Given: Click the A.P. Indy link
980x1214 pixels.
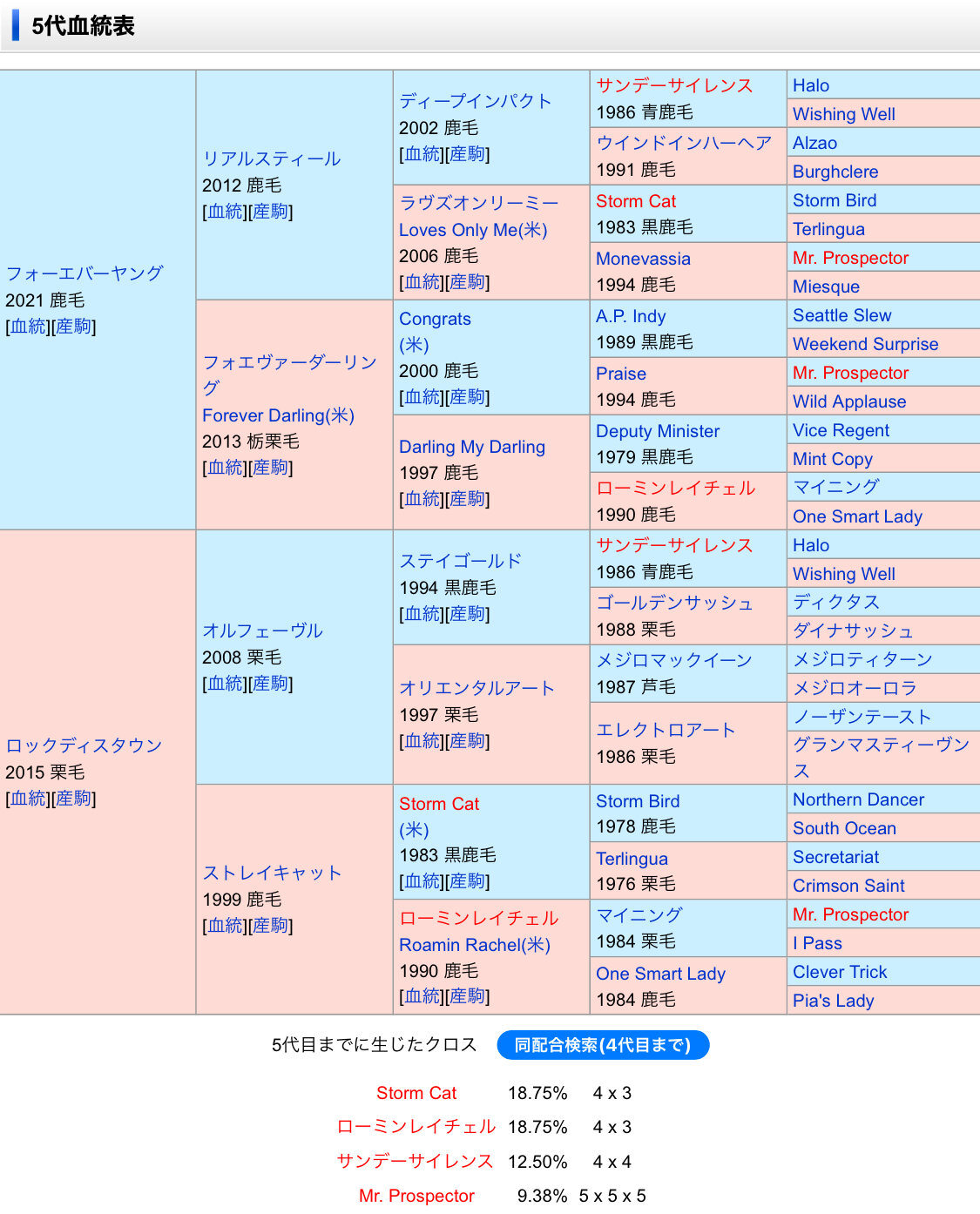Looking at the screenshot, I should tap(631, 316).
